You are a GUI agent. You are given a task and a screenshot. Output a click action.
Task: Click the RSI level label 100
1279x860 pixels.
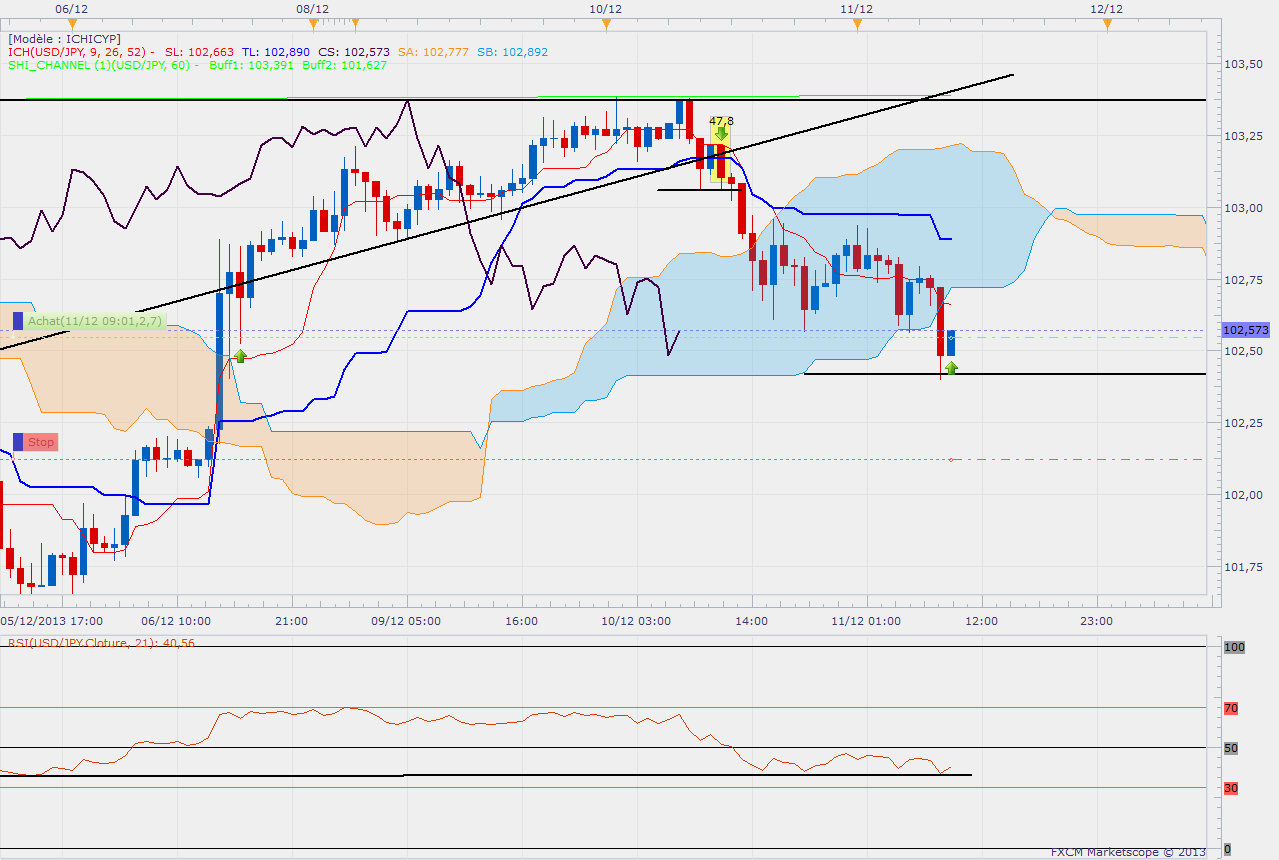pyautogui.click(x=1234, y=647)
